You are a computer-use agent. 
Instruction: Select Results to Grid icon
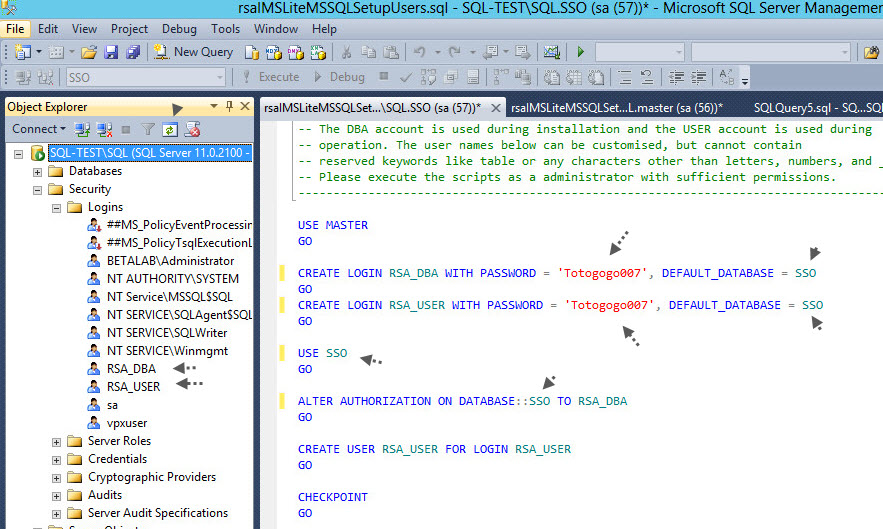coord(573,77)
